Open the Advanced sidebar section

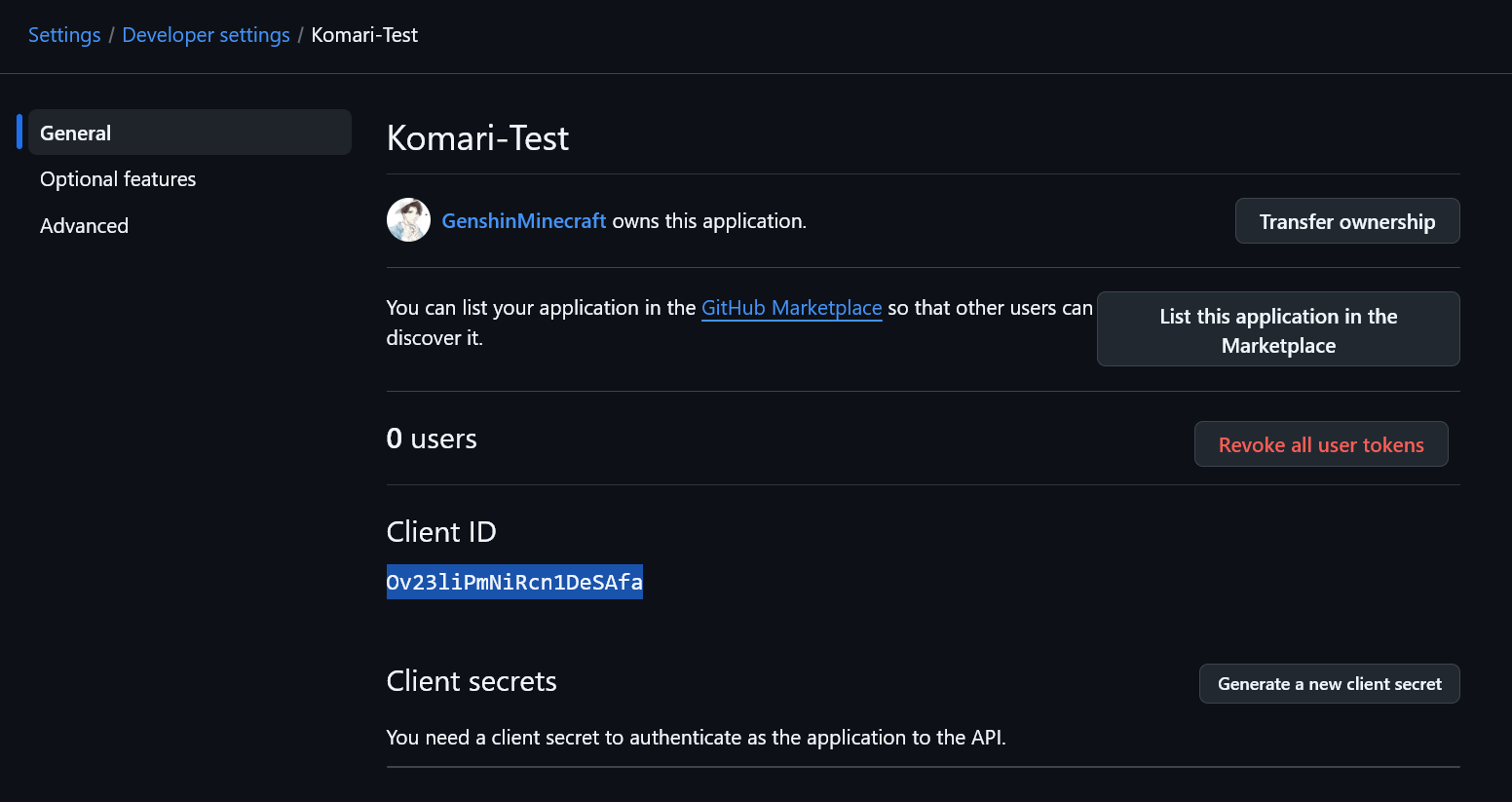pos(84,226)
